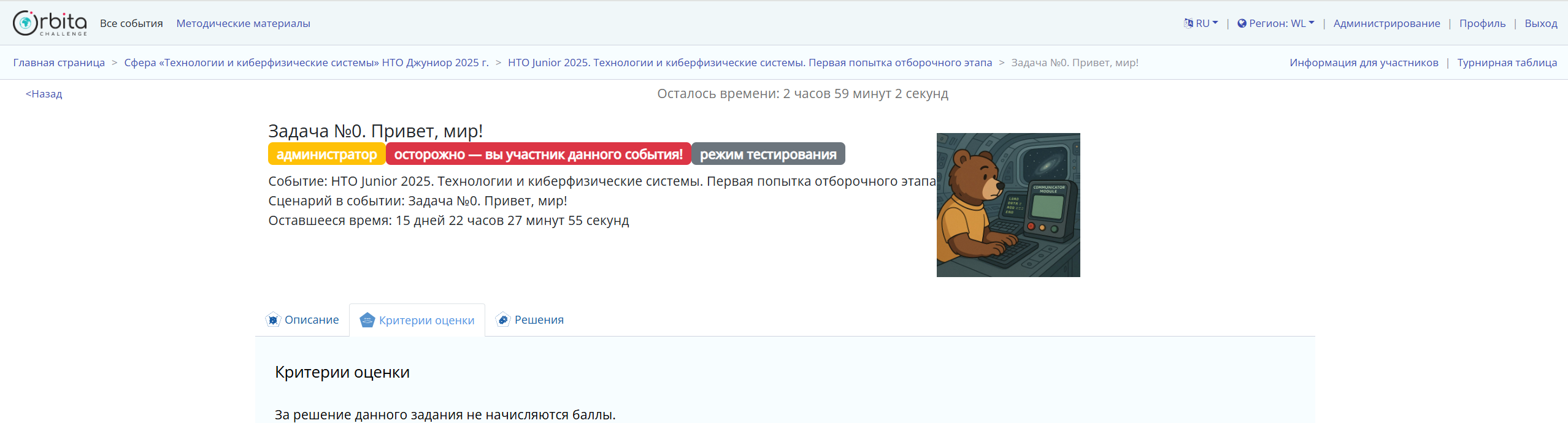Click the Критерии оценки tab icon

point(367,320)
